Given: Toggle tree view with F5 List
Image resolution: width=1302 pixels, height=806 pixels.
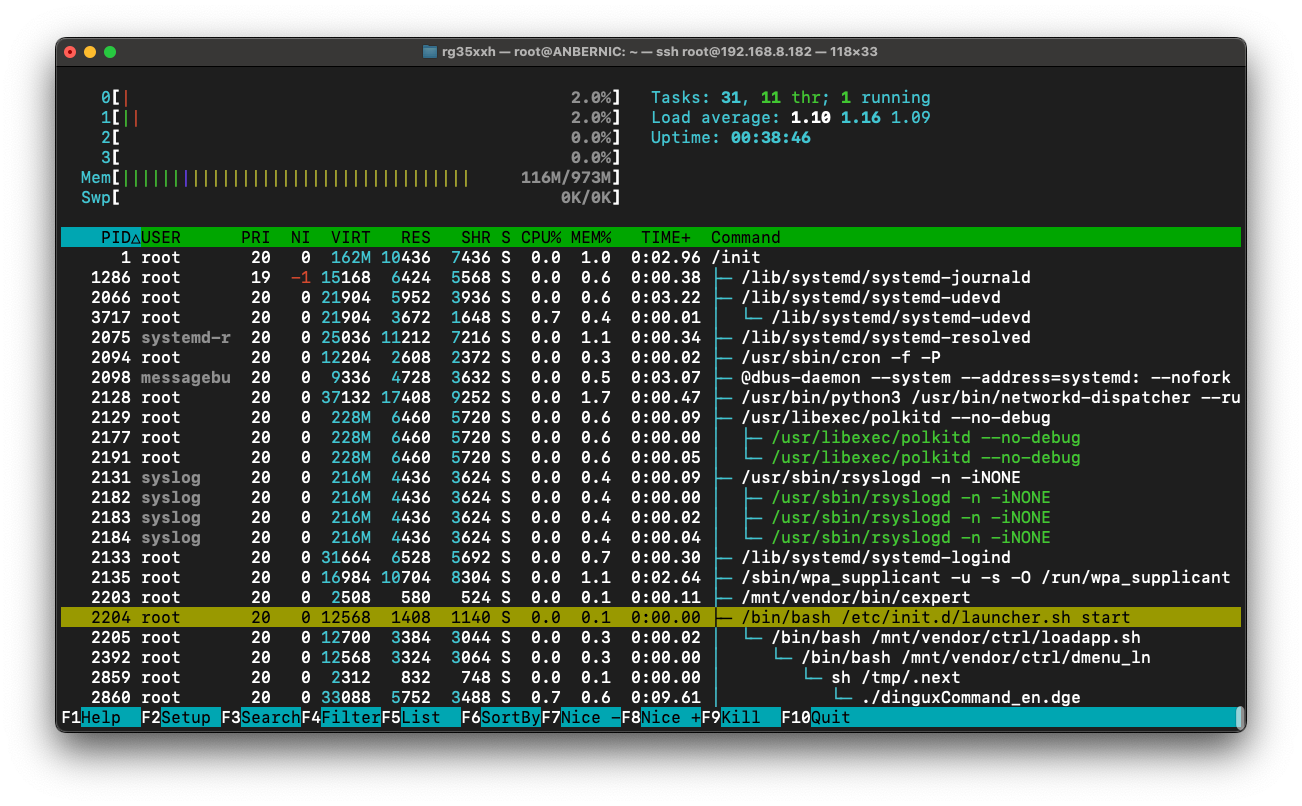Looking at the screenshot, I should click(421, 717).
